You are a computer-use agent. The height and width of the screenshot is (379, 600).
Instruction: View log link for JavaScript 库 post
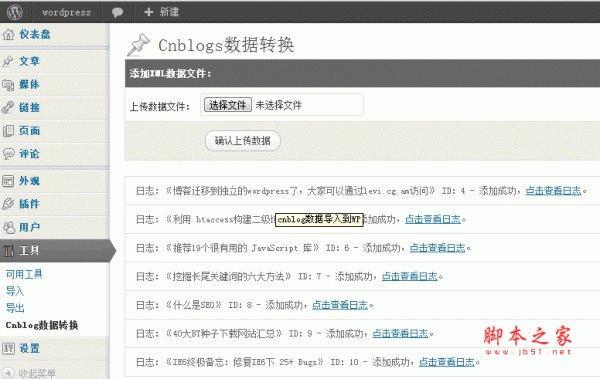(x=437, y=248)
